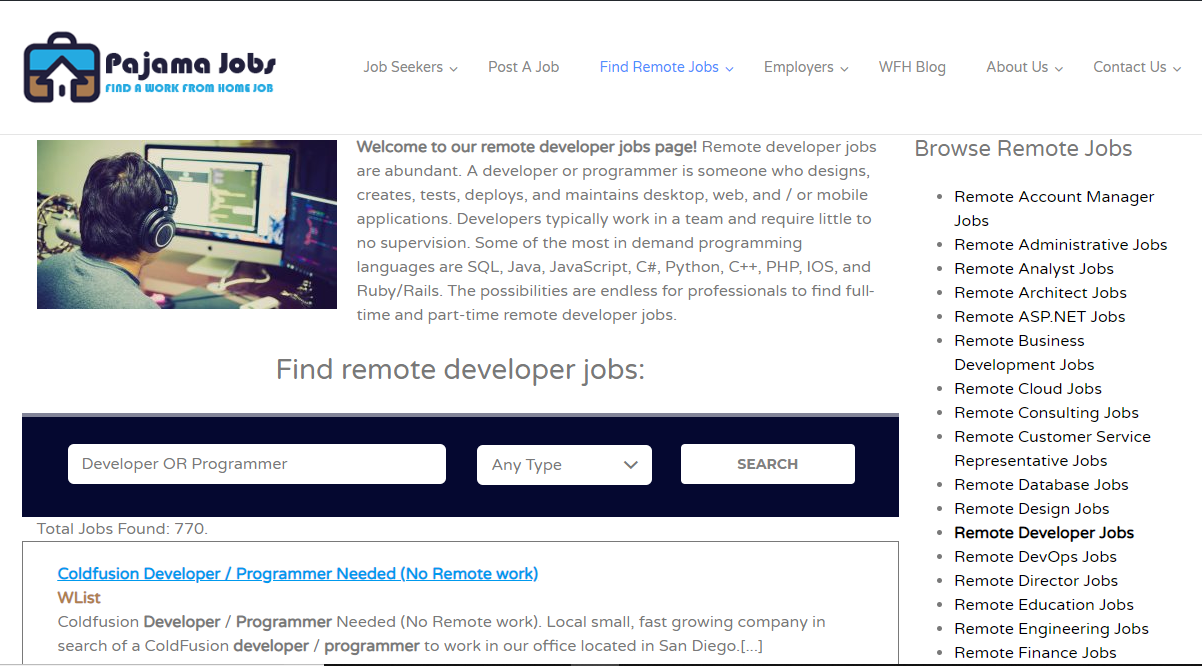
Task: Open Remote Engineering Jobs link
Action: tap(1051, 629)
